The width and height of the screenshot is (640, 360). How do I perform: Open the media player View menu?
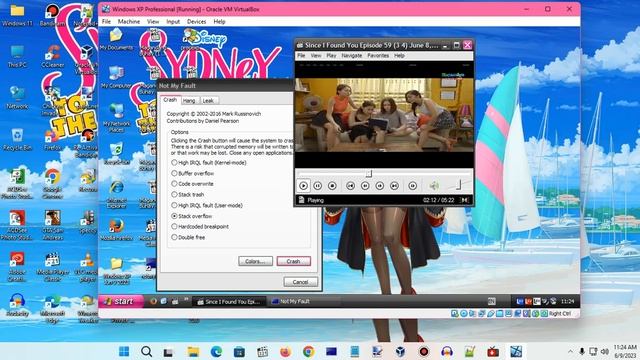click(x=316, y=55)
